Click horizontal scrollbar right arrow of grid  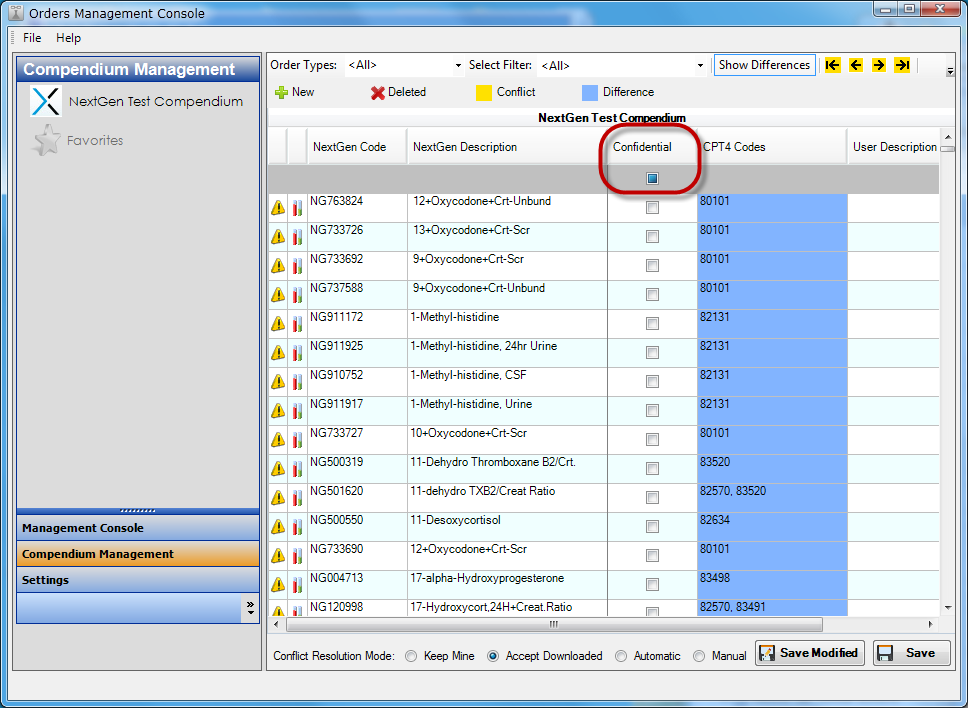tap(931, 625)
